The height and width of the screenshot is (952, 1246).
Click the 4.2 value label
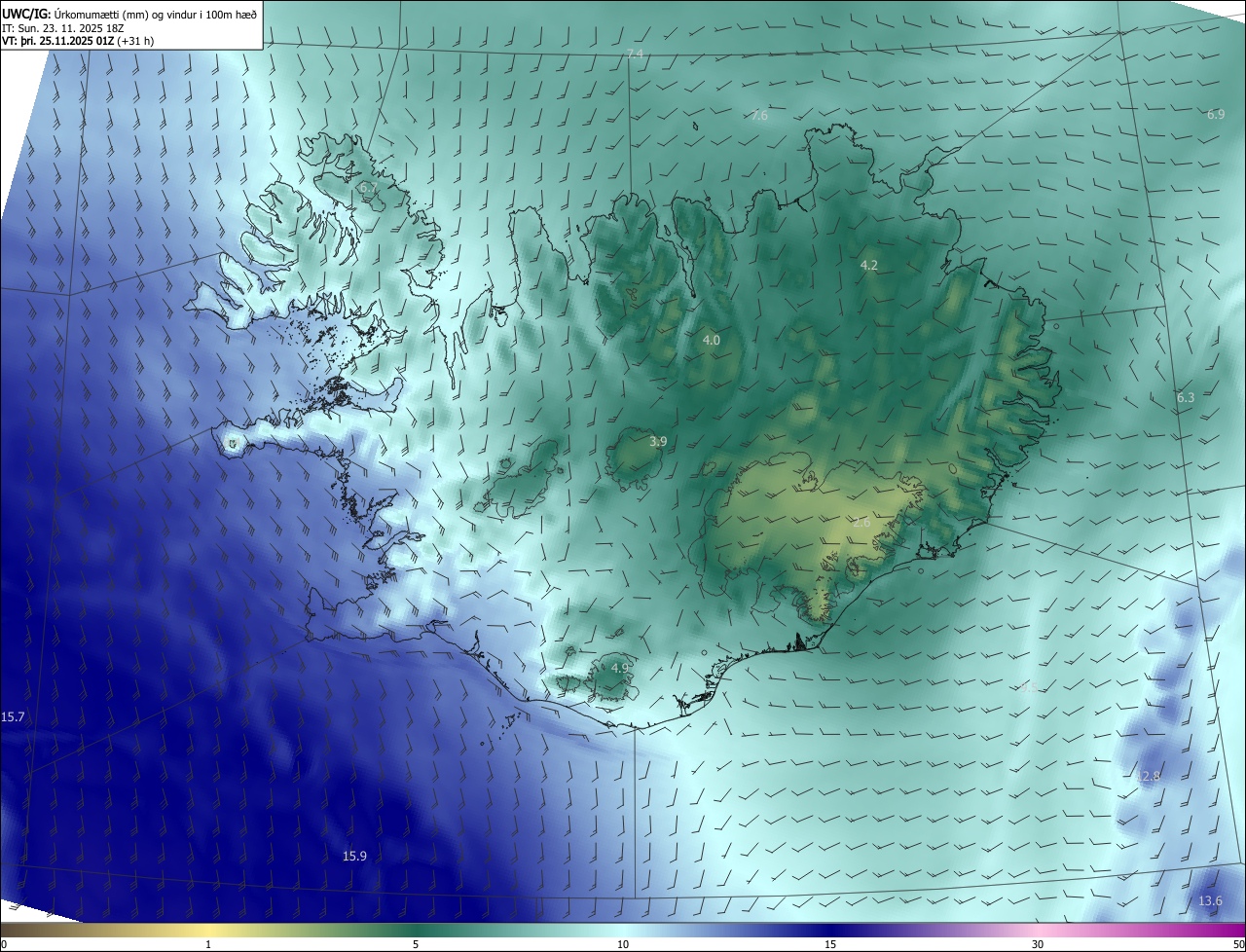click(x=869, y=265)
